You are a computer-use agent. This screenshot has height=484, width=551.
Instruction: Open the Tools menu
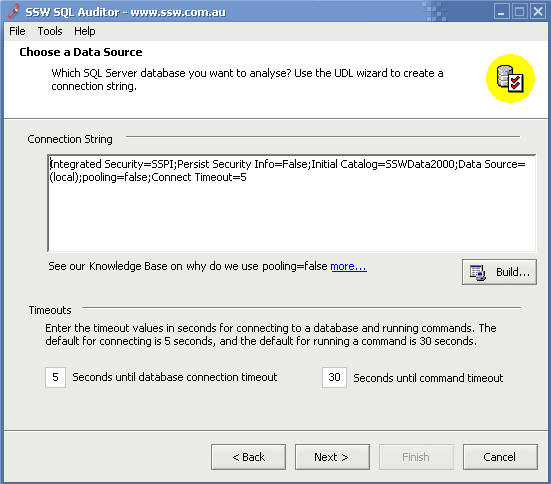(50, 31)
